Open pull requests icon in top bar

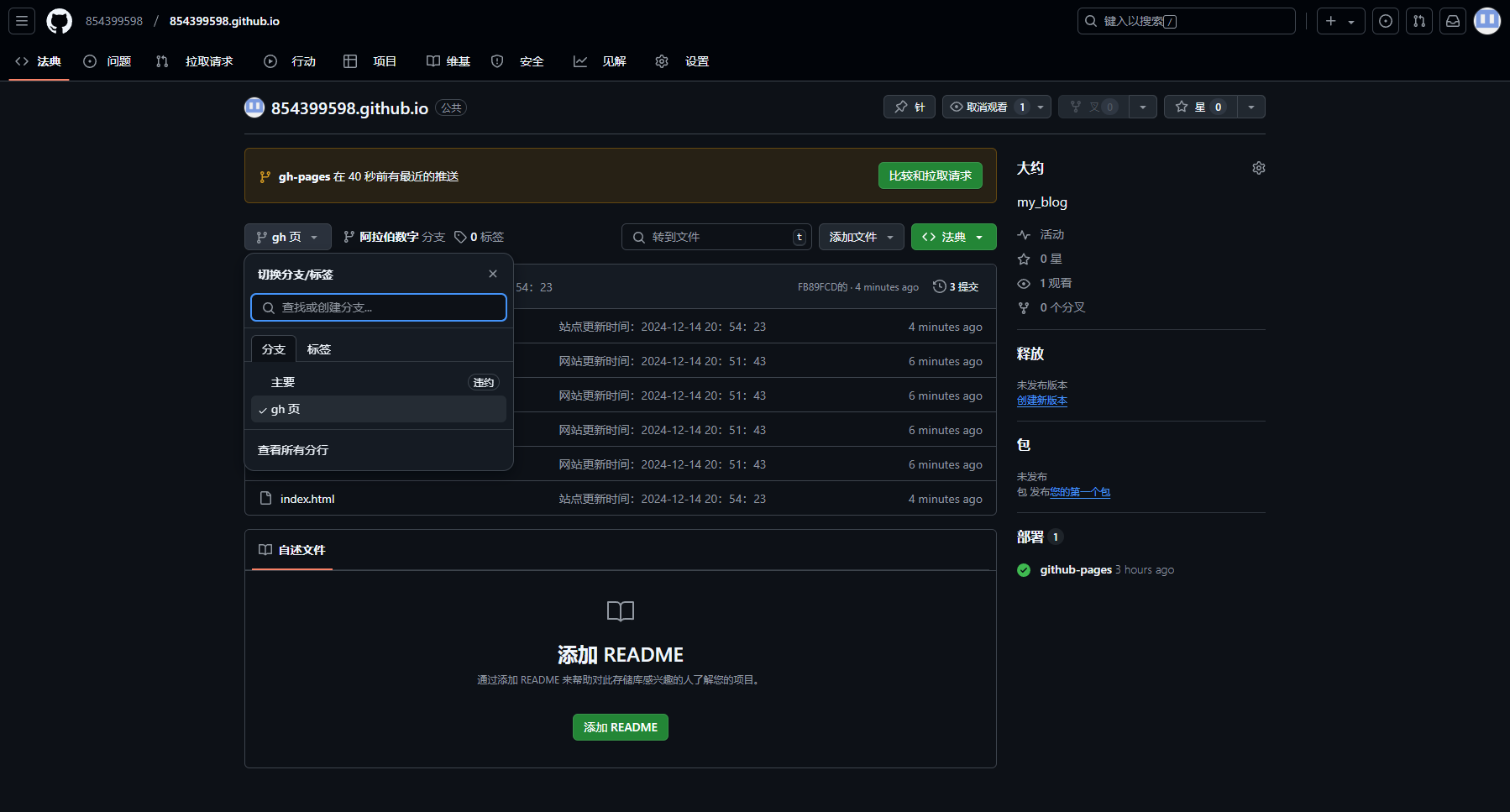coord(1419,21)
